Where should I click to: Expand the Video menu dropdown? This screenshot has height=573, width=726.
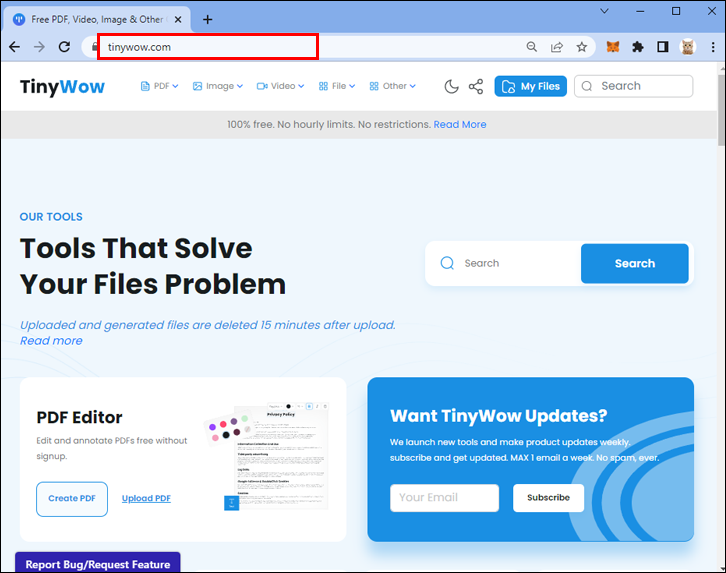click(x=281, y=86)
